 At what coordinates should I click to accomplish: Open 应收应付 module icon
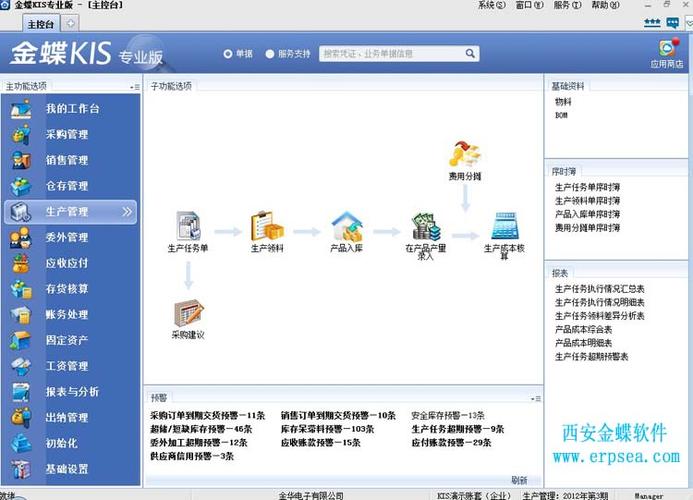(21, 263)
